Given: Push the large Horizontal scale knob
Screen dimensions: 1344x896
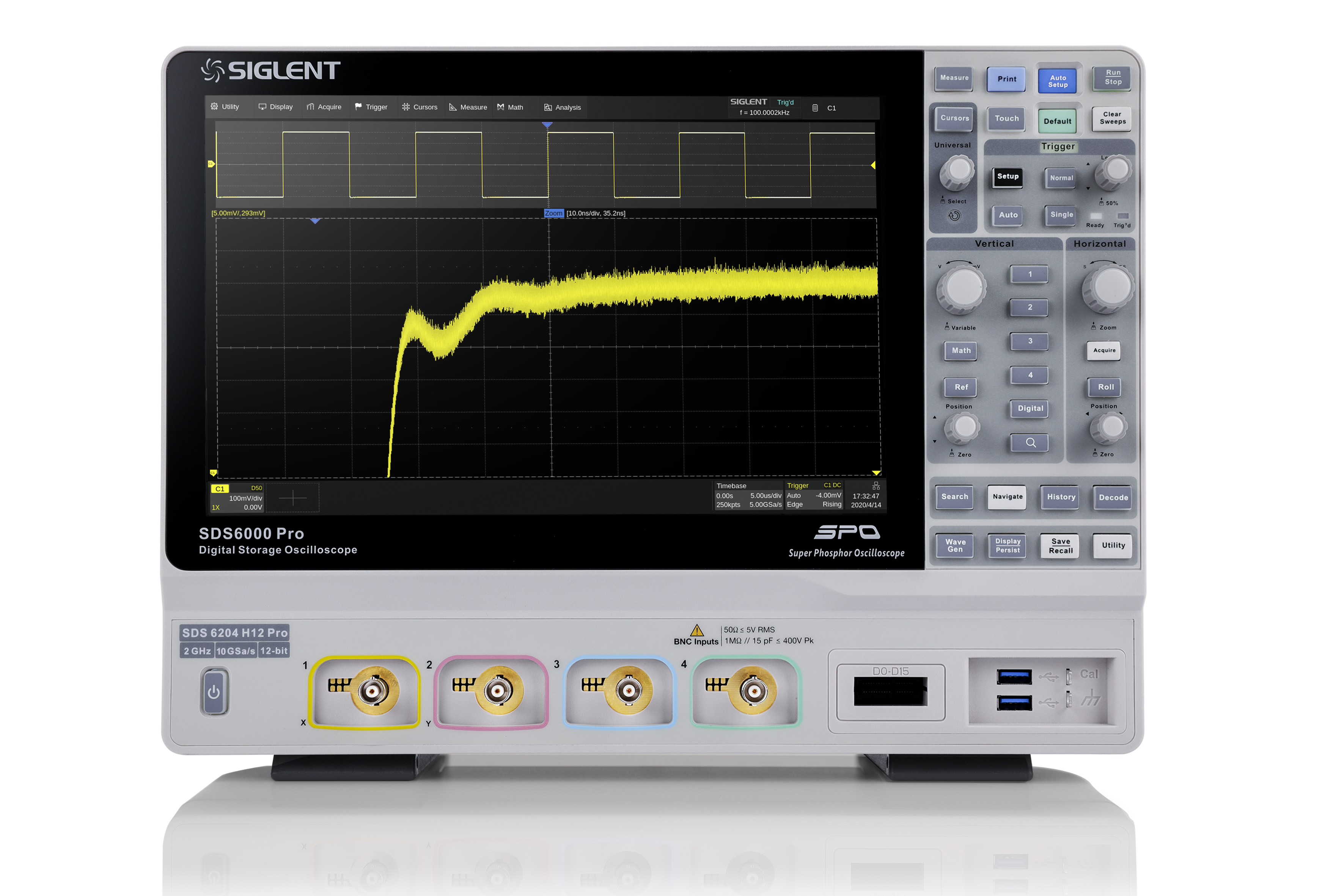Looking at the screenshot, I should pos(1108,288).
